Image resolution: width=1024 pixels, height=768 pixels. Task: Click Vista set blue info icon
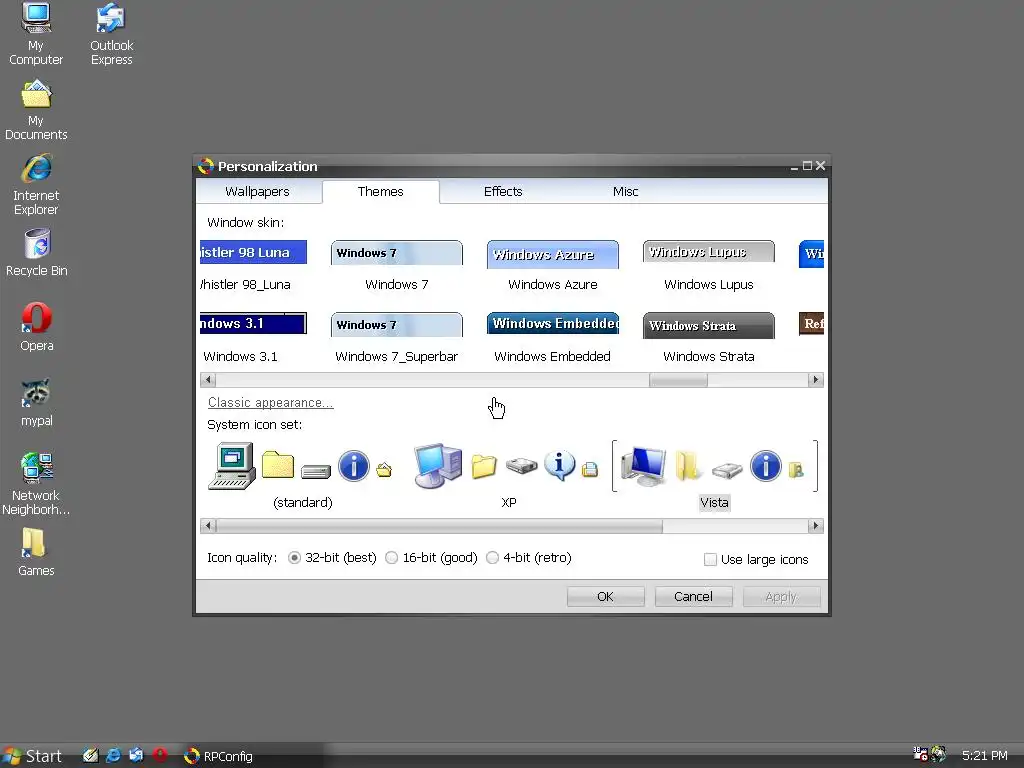pos(765,466)
